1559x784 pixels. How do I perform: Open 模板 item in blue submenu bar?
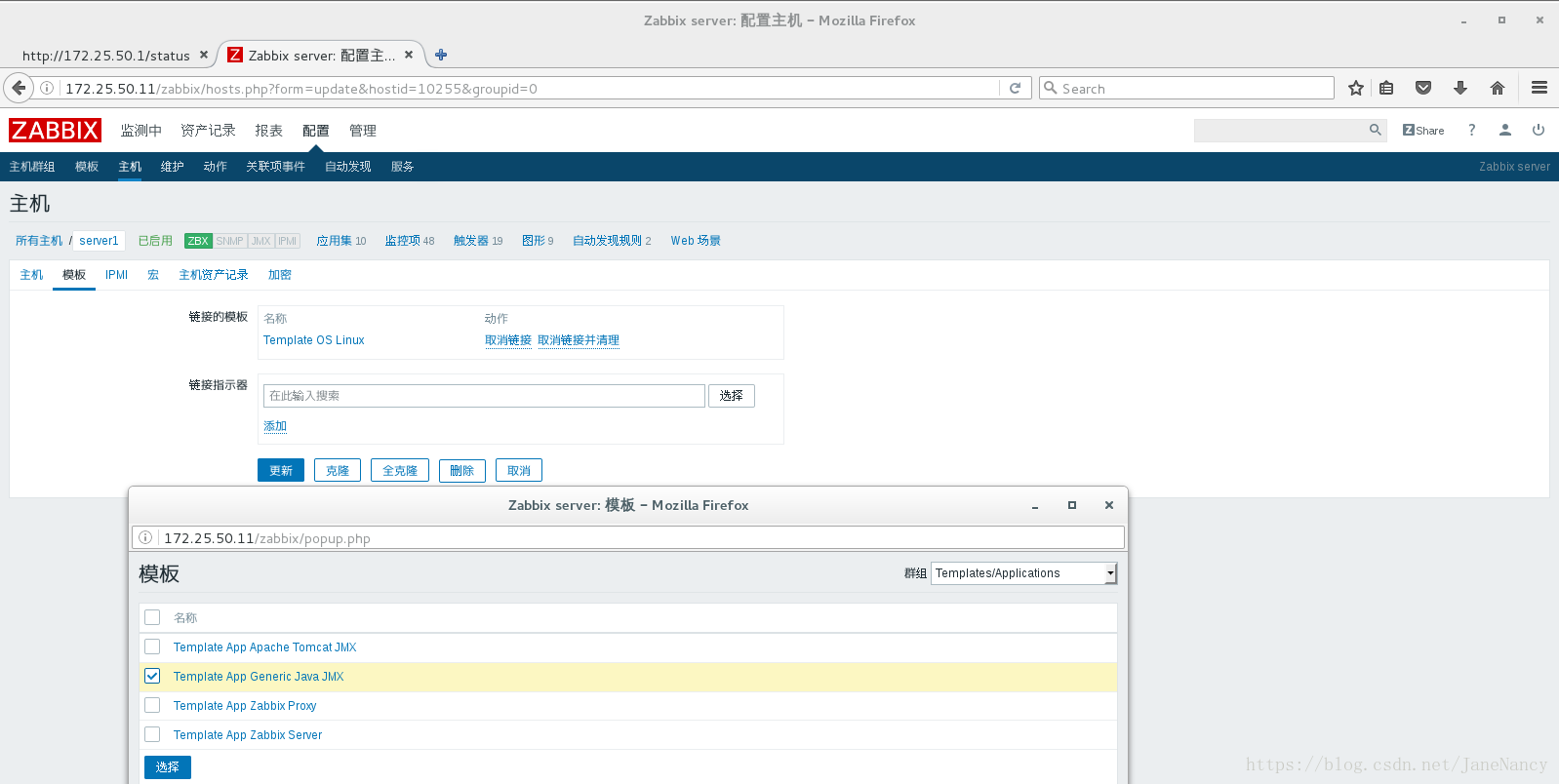87,167
